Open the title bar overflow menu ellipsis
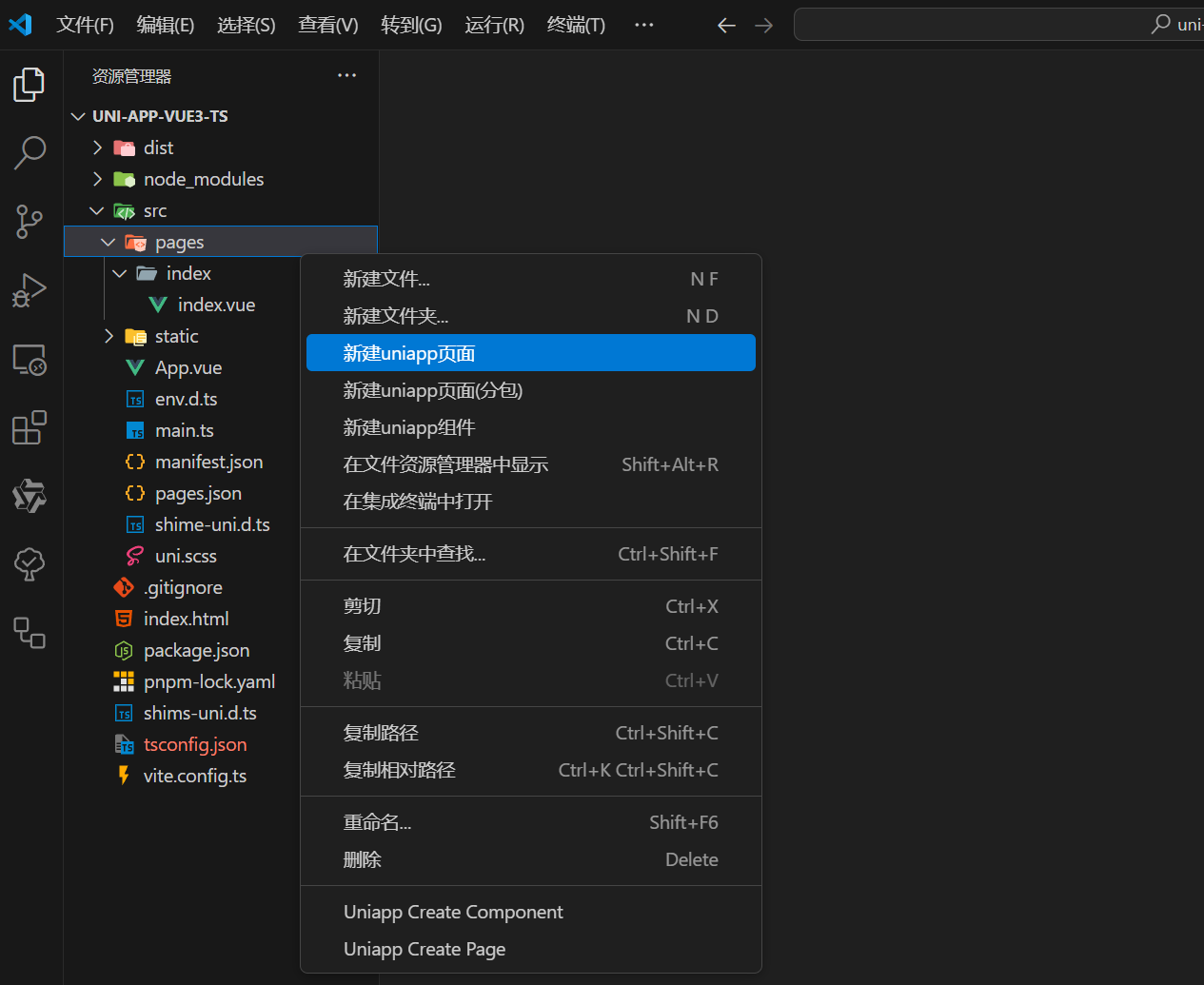Viewport: 1204px width, 985px height. [644, 25]
